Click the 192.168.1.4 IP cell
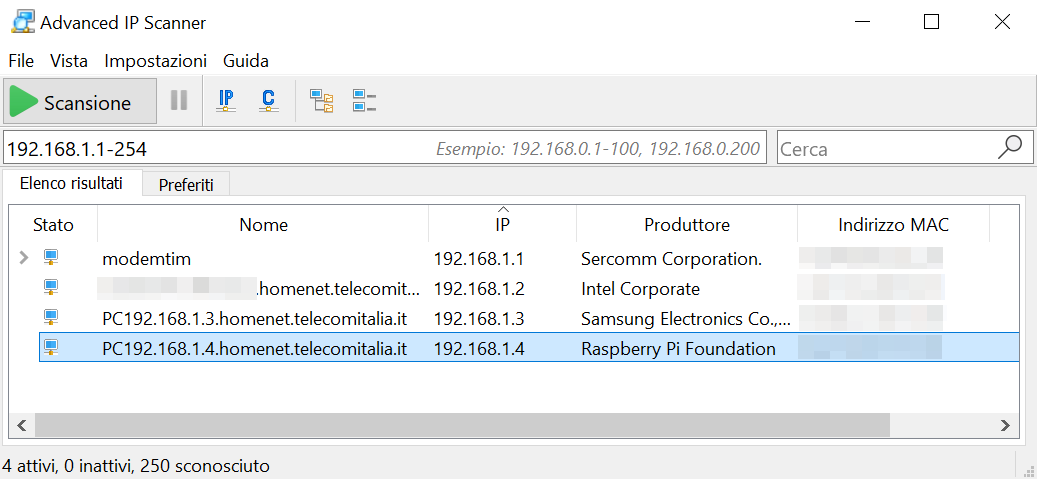The width and height of the screenshot is (1037, 479). [x=479, y=349]
